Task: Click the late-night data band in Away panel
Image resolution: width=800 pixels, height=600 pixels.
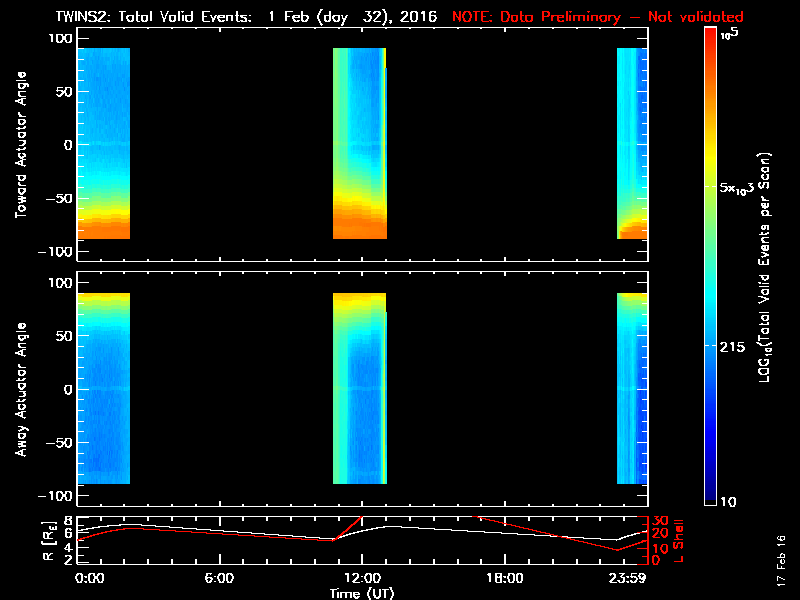Action: 632,388
